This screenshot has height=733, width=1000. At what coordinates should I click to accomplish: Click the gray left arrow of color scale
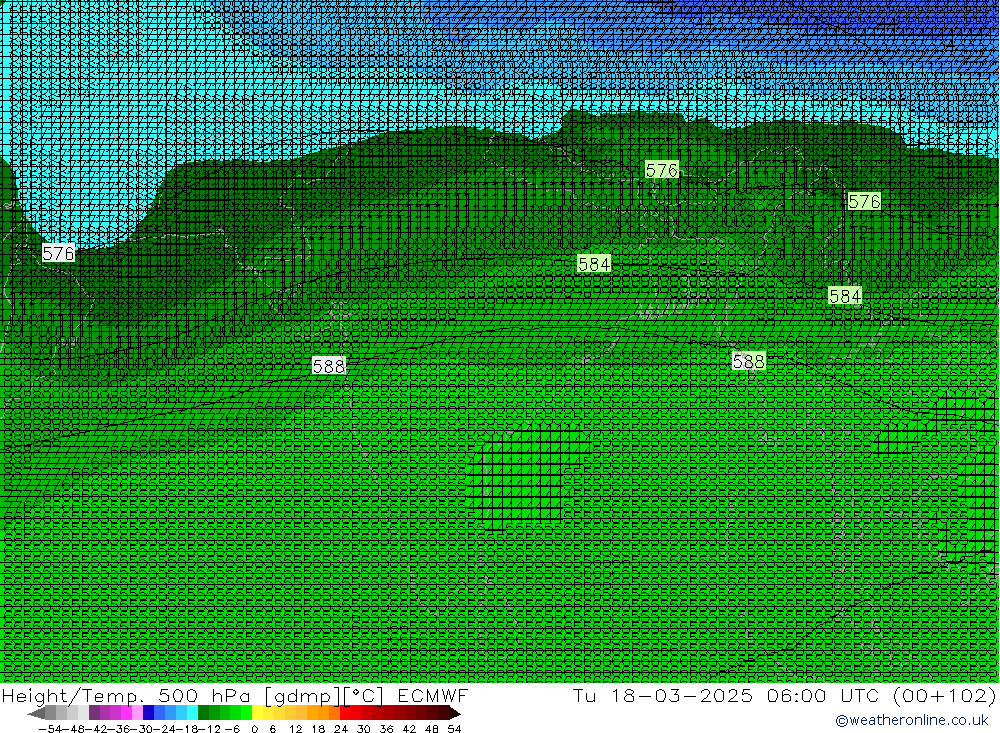click(x=36, y=713)
